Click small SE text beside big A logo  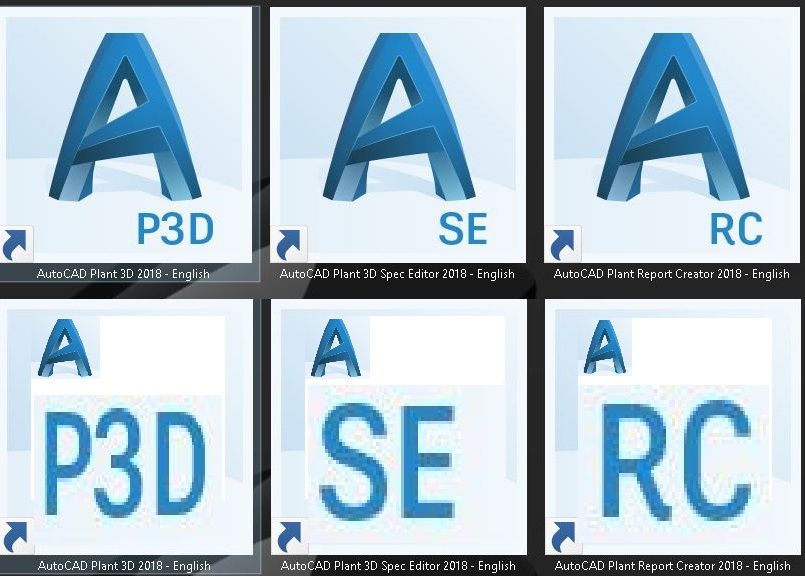point(463,229)
